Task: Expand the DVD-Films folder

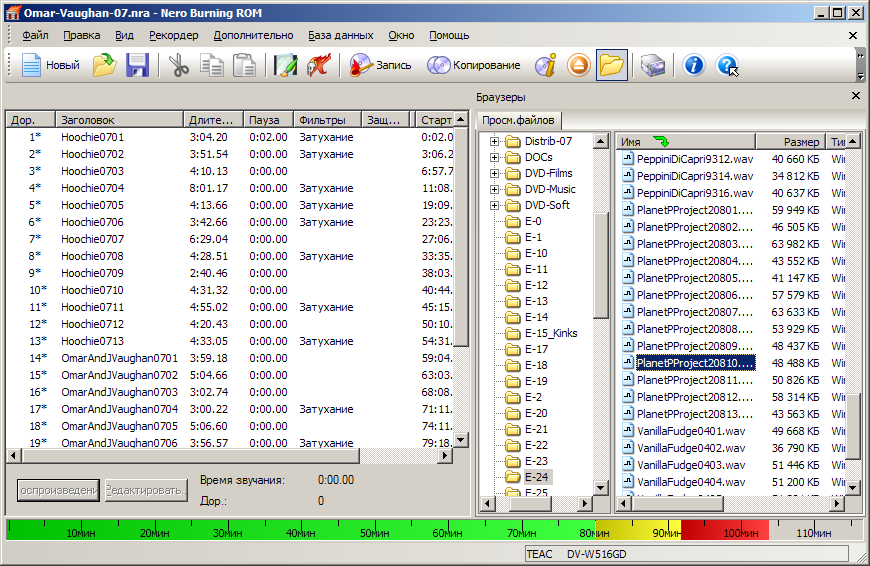Action: (x=494, y=174)
